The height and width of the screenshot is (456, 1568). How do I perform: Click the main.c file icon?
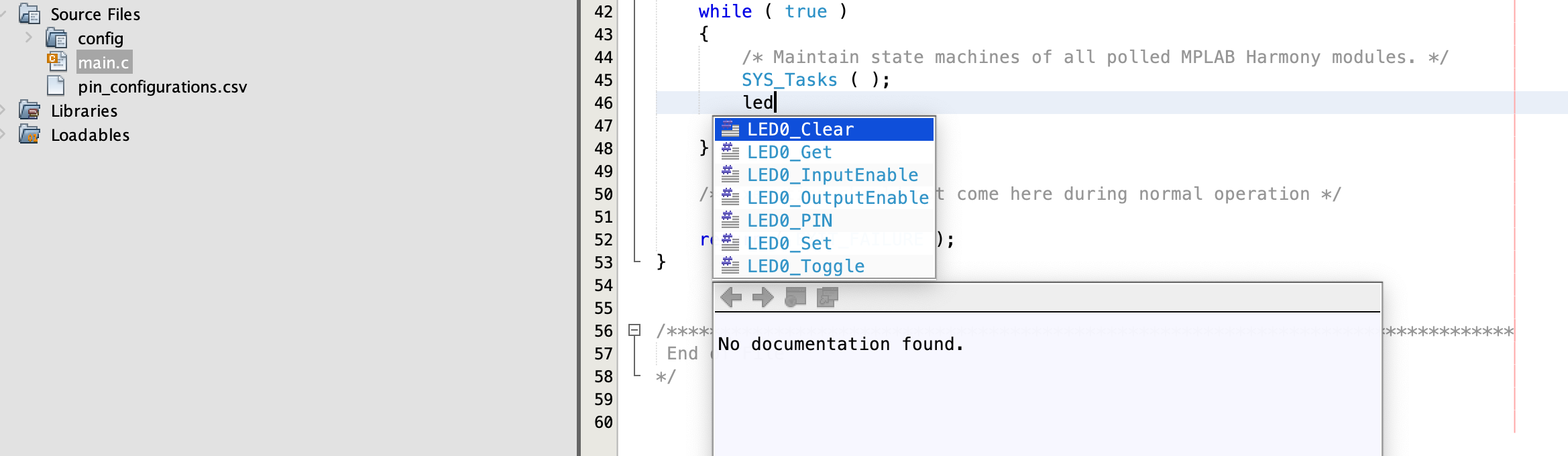click(x=57, y=62)
